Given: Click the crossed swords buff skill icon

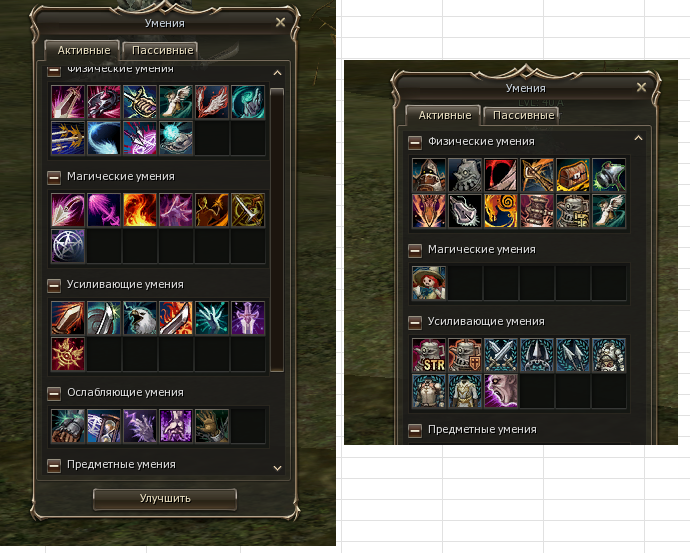Looking at the screenshot, I should (501, 355).
